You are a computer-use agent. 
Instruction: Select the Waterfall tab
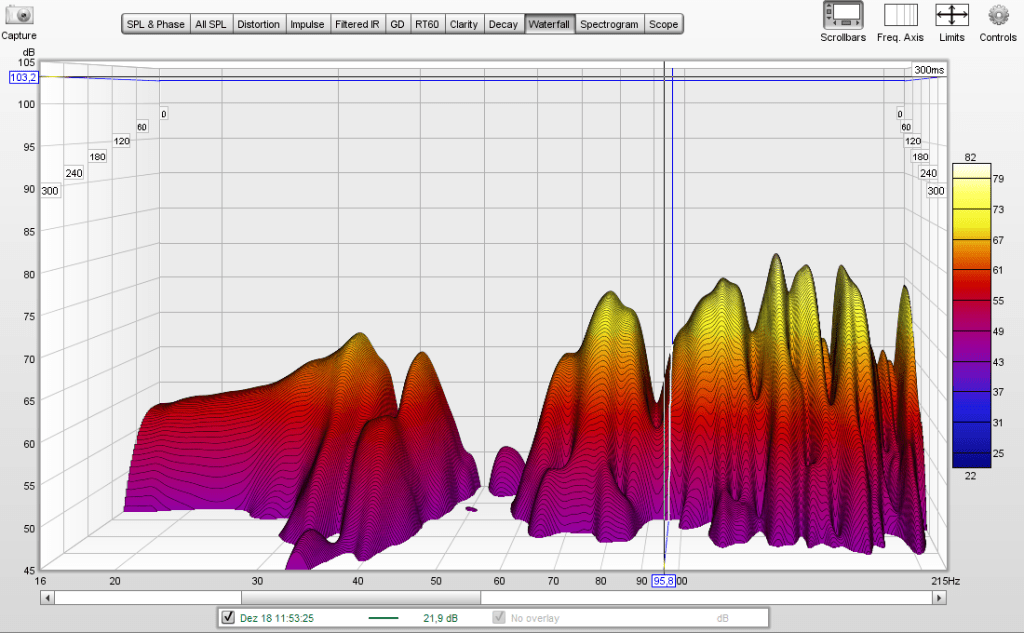click(x=550, y=24)
